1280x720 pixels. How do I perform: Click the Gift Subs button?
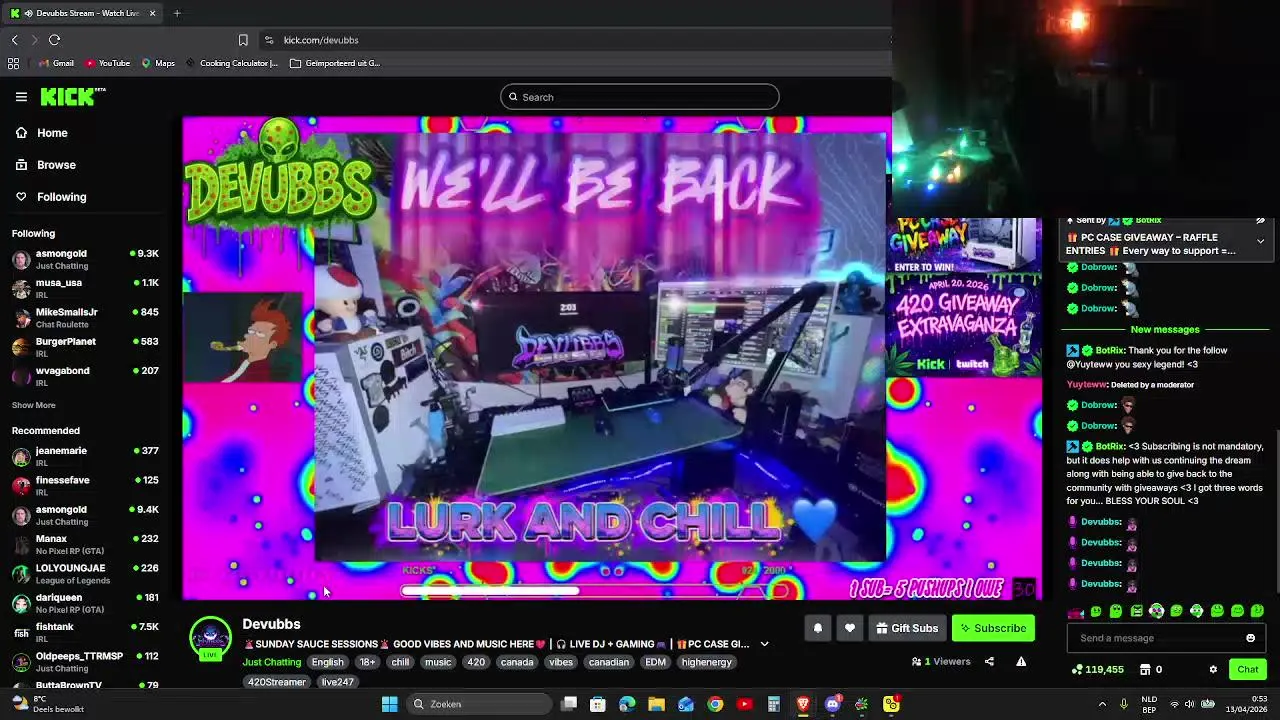906,628
